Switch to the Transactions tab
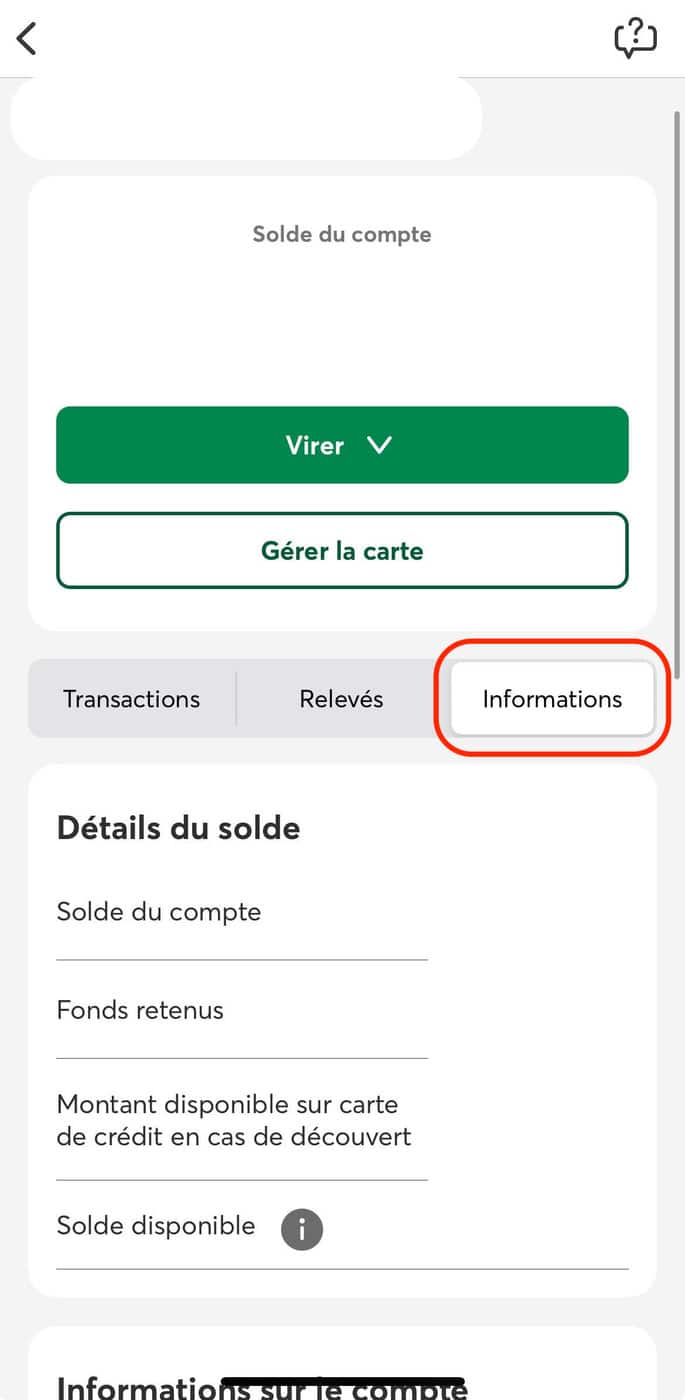The width and height of the screenshot is (685, 1400). [131, 699]
